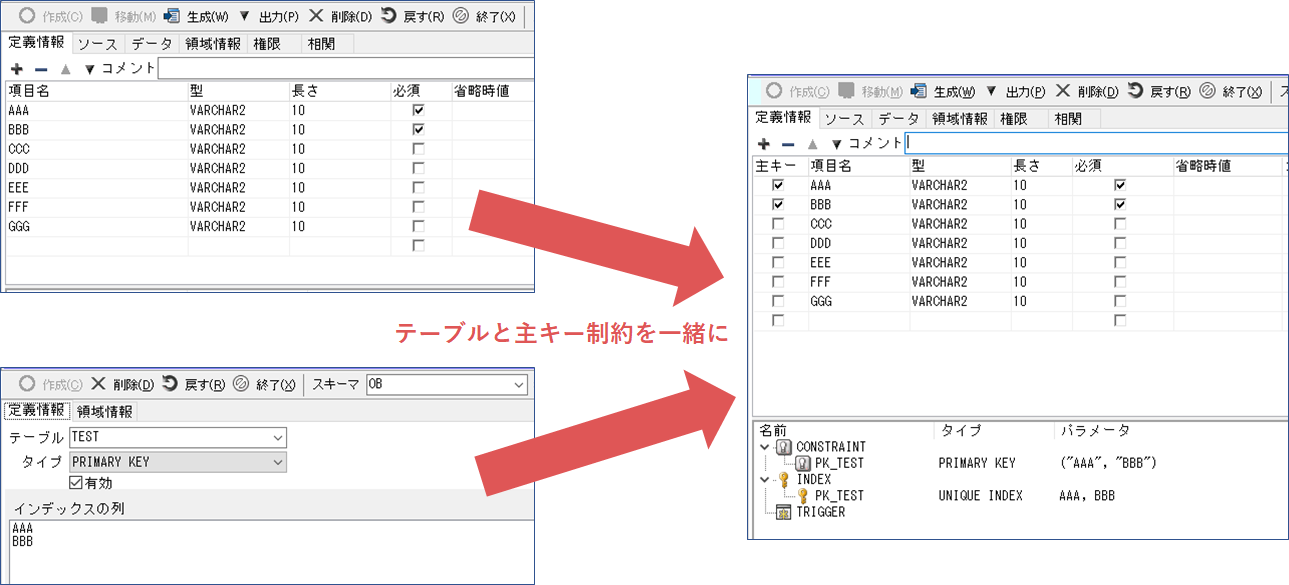Uncheck 主キー for BBB in right-hand window
Screen dimensions: 1289x585
[x=778, y=204]
